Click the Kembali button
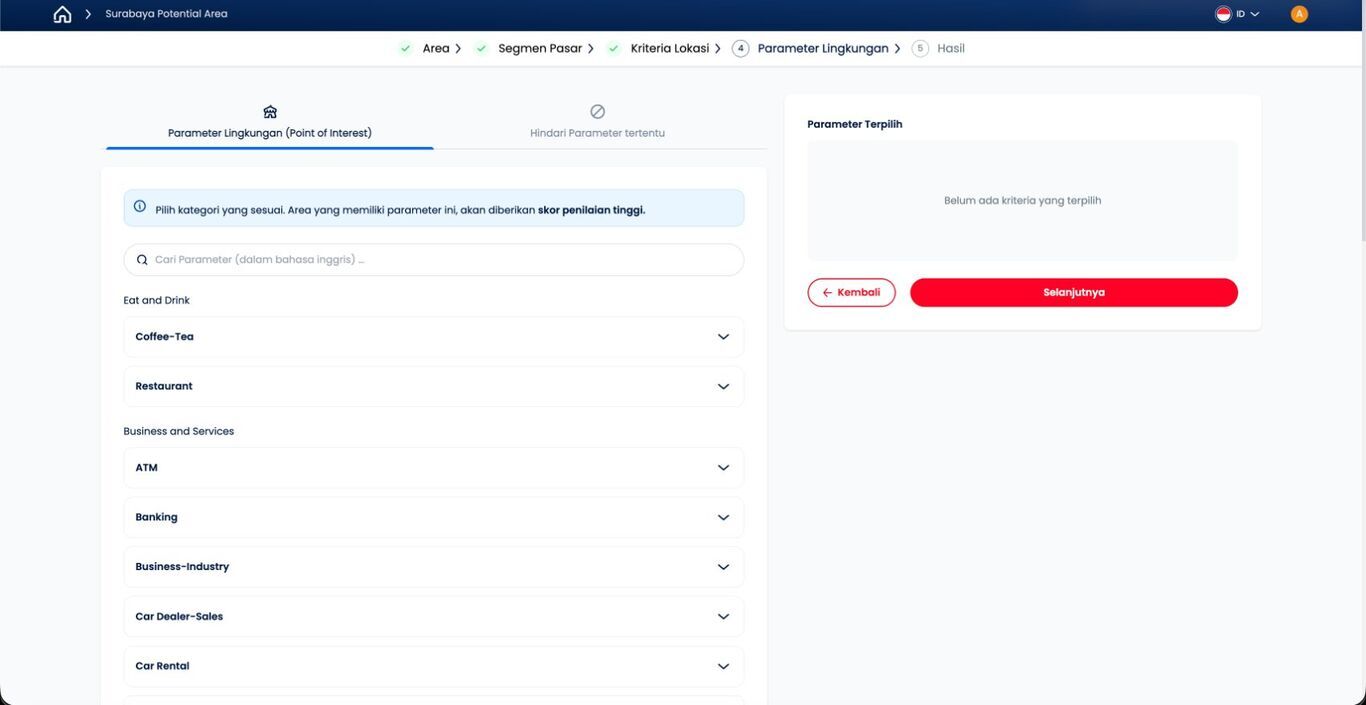This screenshot has height=705, width=1366. click(x=852, y=293)
